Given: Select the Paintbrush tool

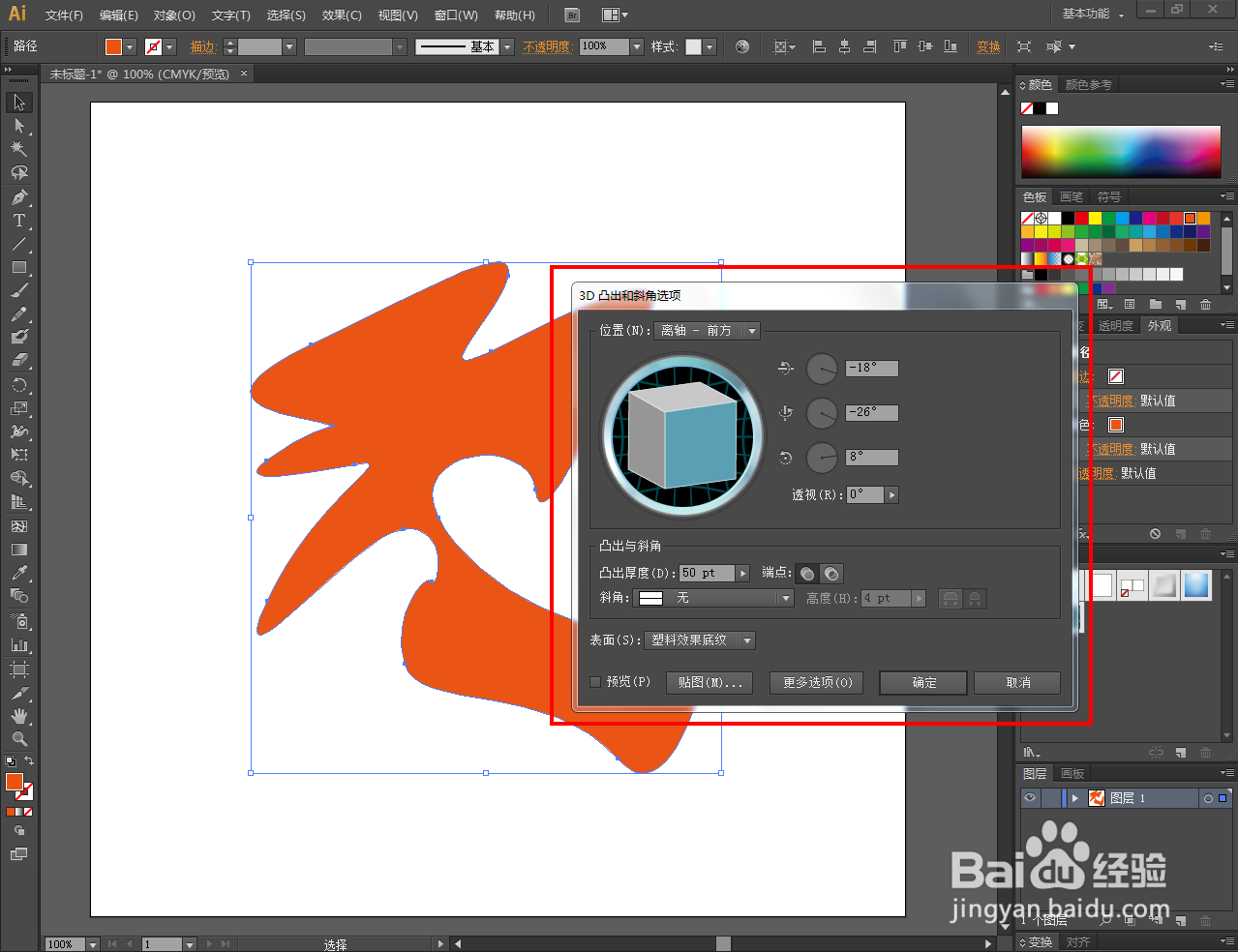Looking at the screenshot, I should coord(19,290).
